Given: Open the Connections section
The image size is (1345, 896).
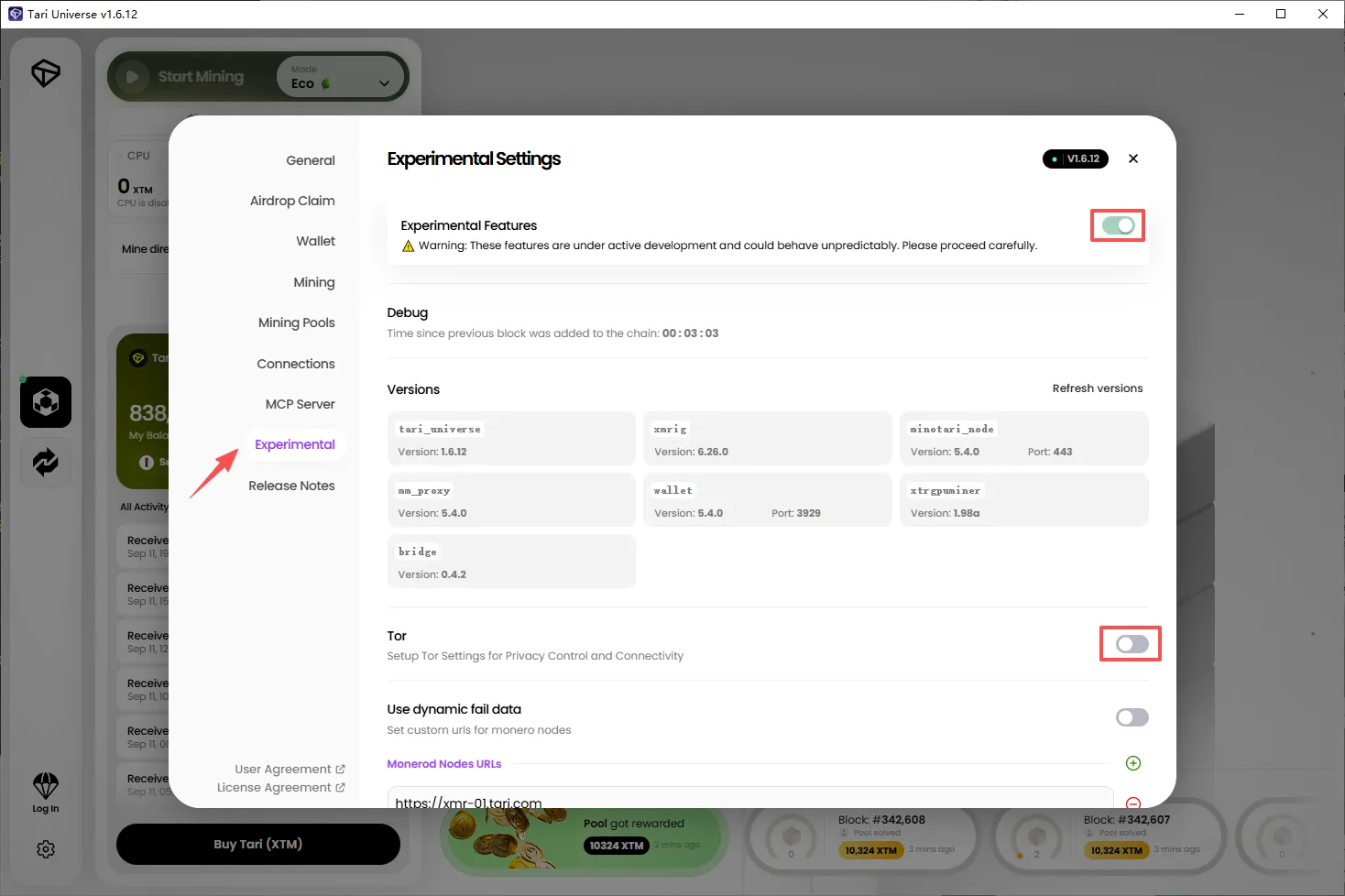Looking at the screenshot, I should tap(296, 364).
